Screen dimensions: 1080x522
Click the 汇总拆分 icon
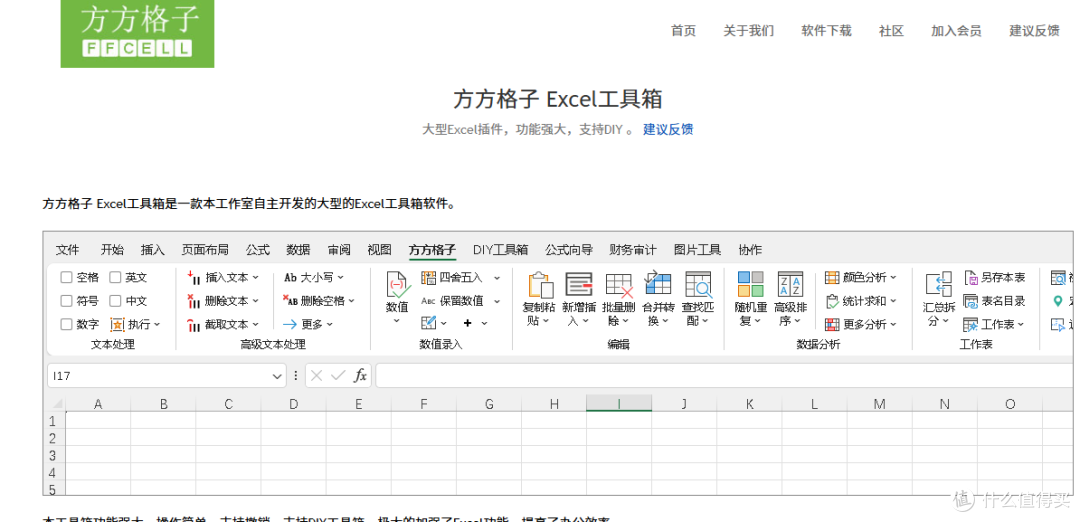pos(939,284)
